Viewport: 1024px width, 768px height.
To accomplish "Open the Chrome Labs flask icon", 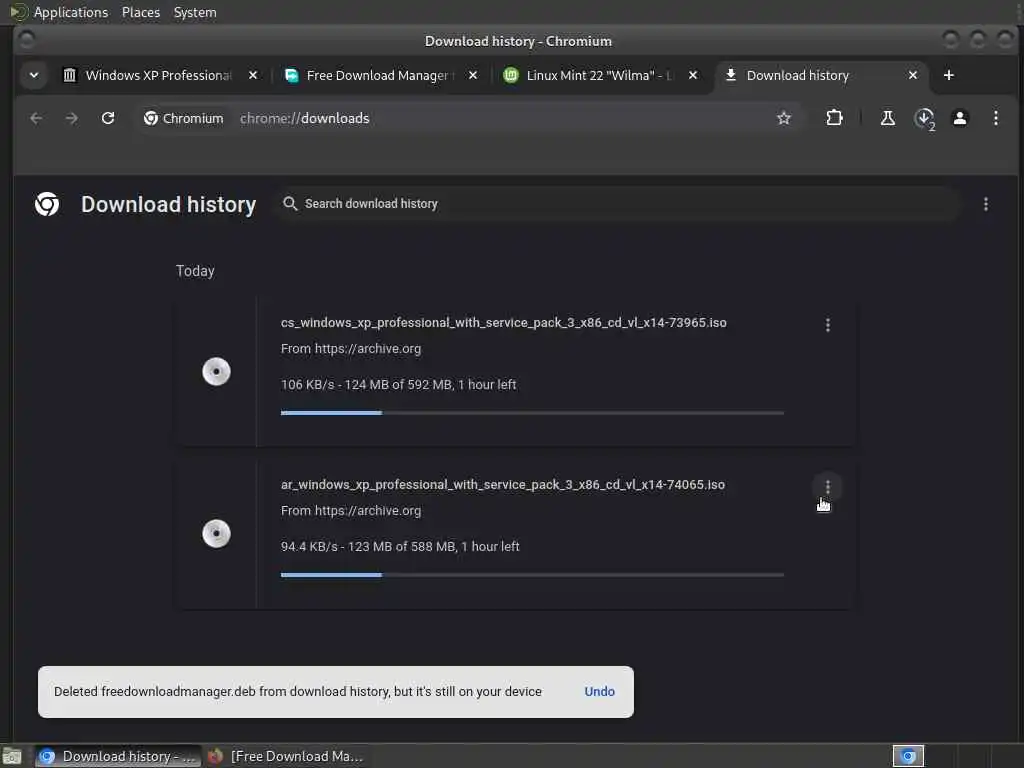I will [888, 118].
